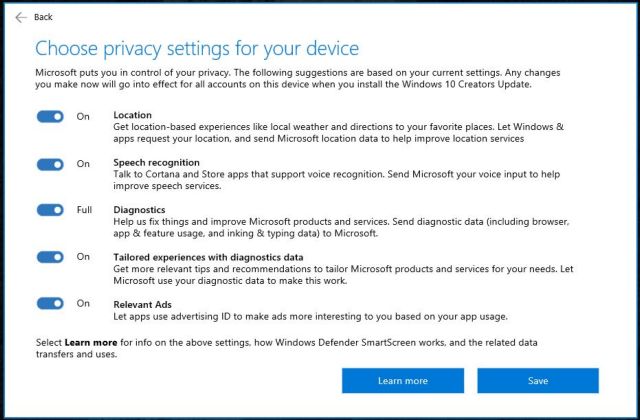Click the bold "Diagnostics" heading

click(x=140, y=210)
